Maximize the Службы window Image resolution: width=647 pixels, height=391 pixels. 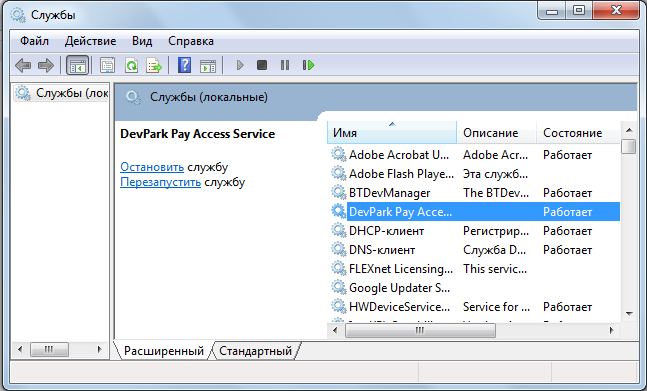579,11
